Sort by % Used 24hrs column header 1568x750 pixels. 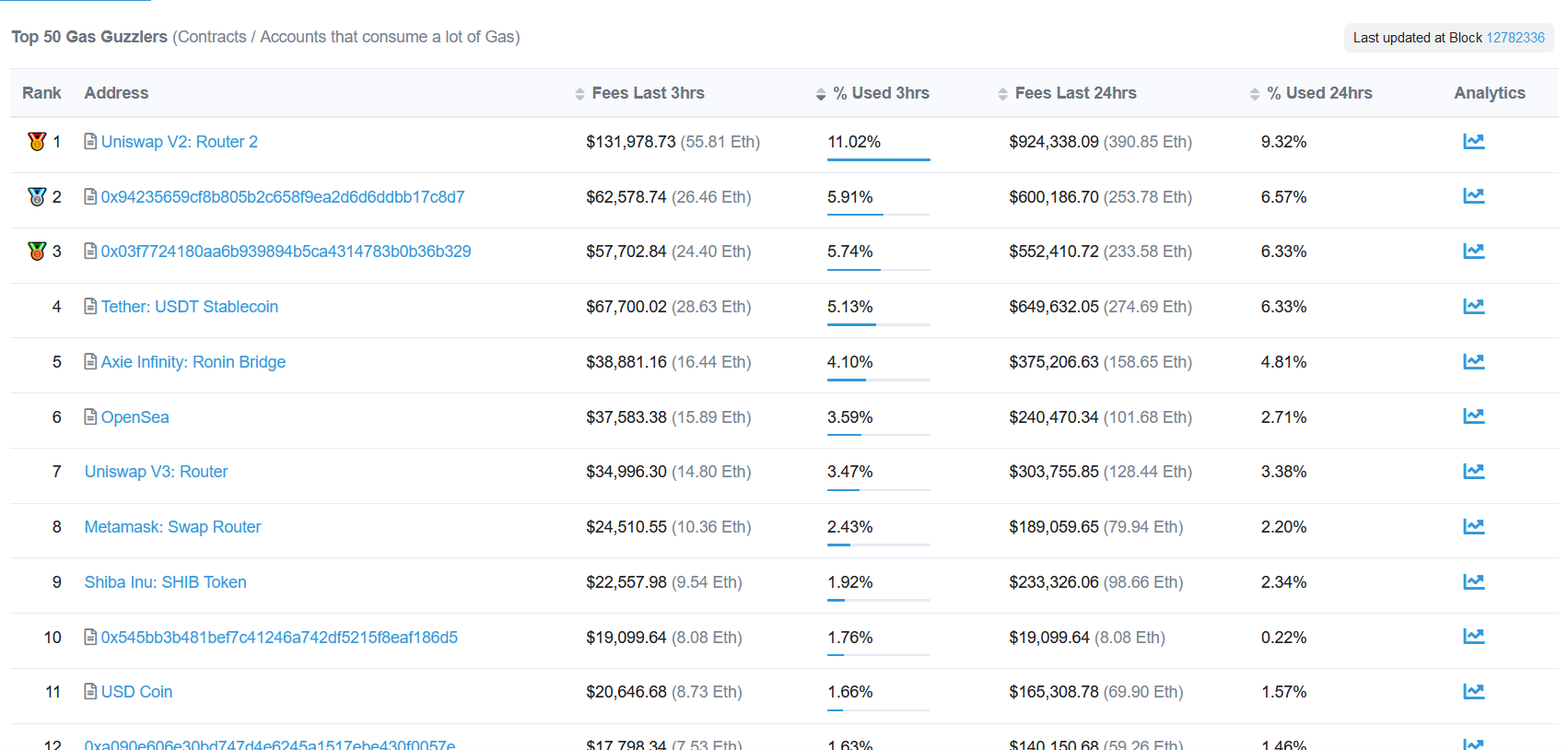[x=1318, y=93]
